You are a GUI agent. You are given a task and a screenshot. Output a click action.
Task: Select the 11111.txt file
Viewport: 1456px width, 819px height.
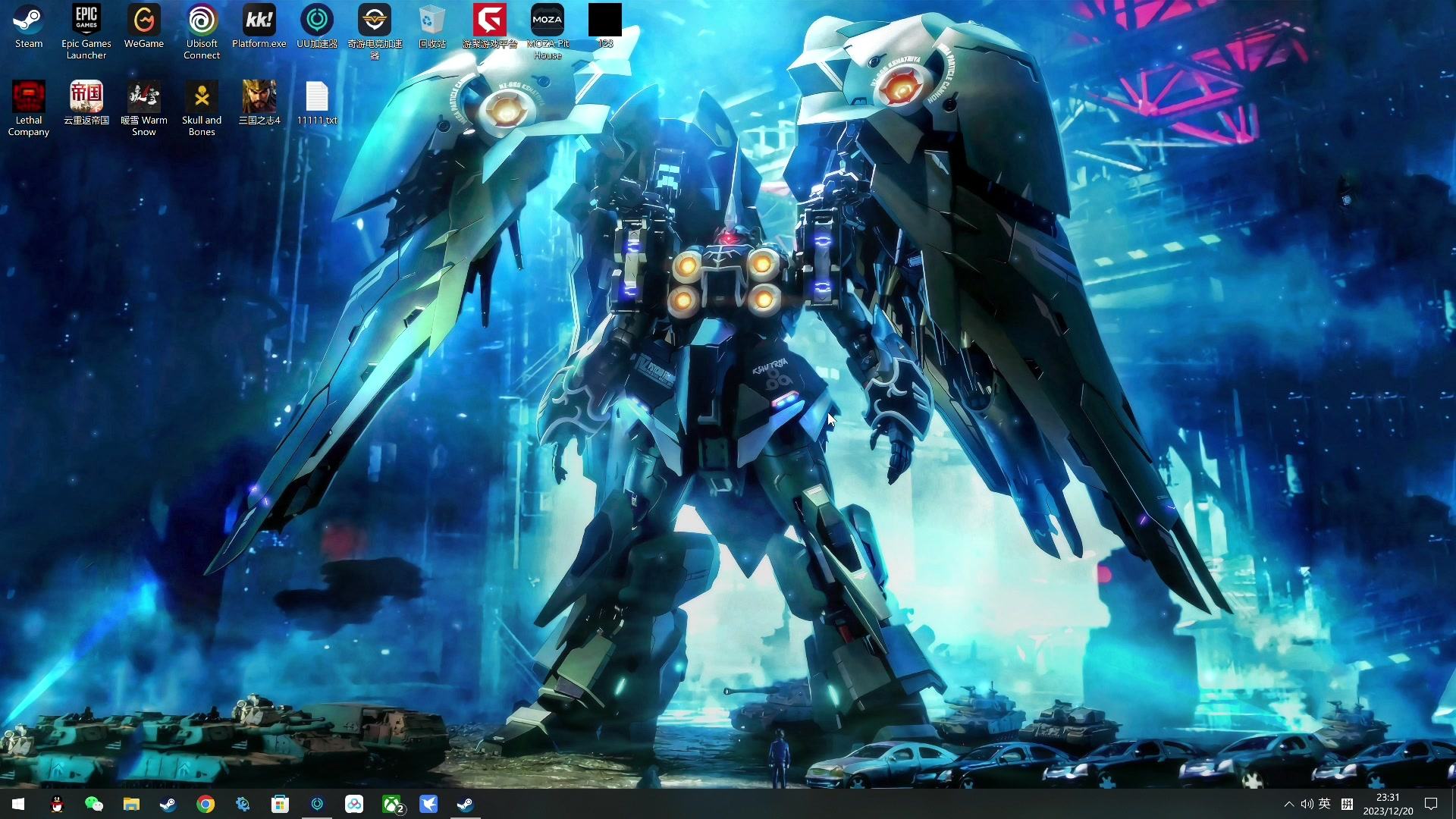tap(317, 97)
